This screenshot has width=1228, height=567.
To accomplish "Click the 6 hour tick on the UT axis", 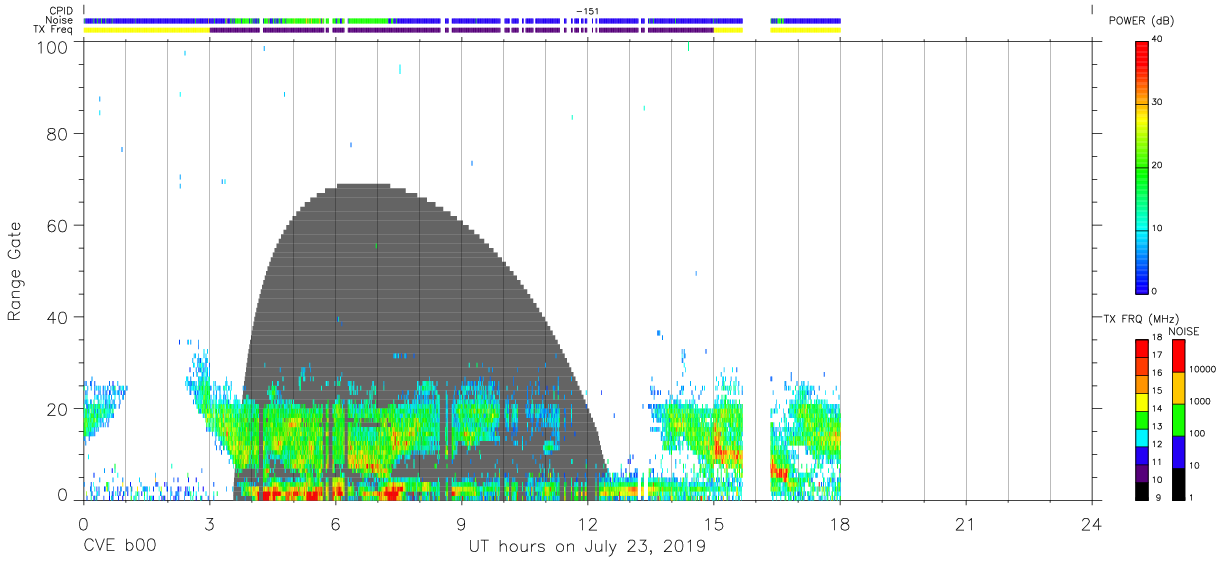I will click(x=335, y=523).
